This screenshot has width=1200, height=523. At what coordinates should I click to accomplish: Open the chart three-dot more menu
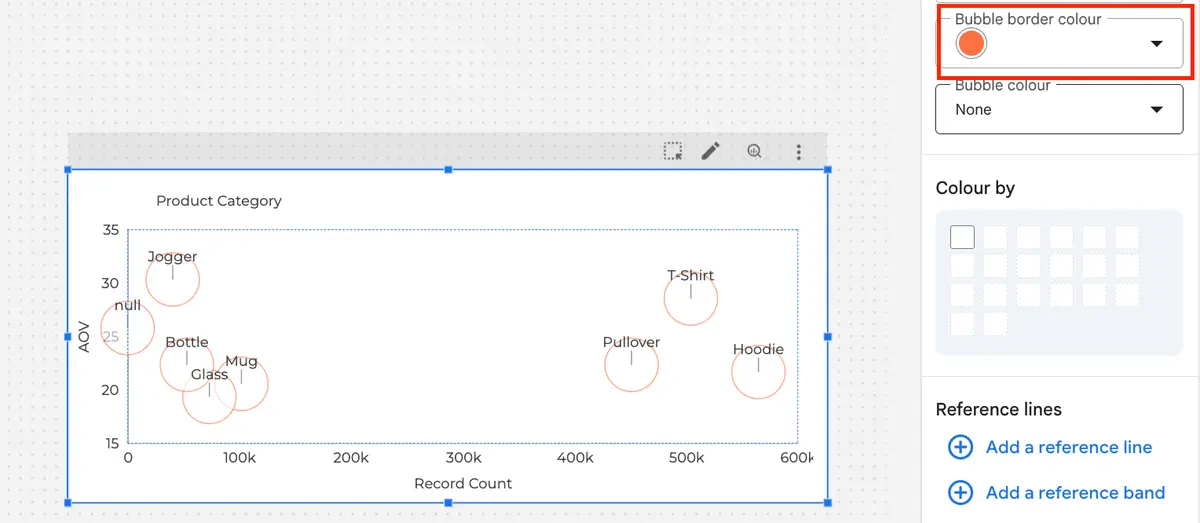point(798,152)
